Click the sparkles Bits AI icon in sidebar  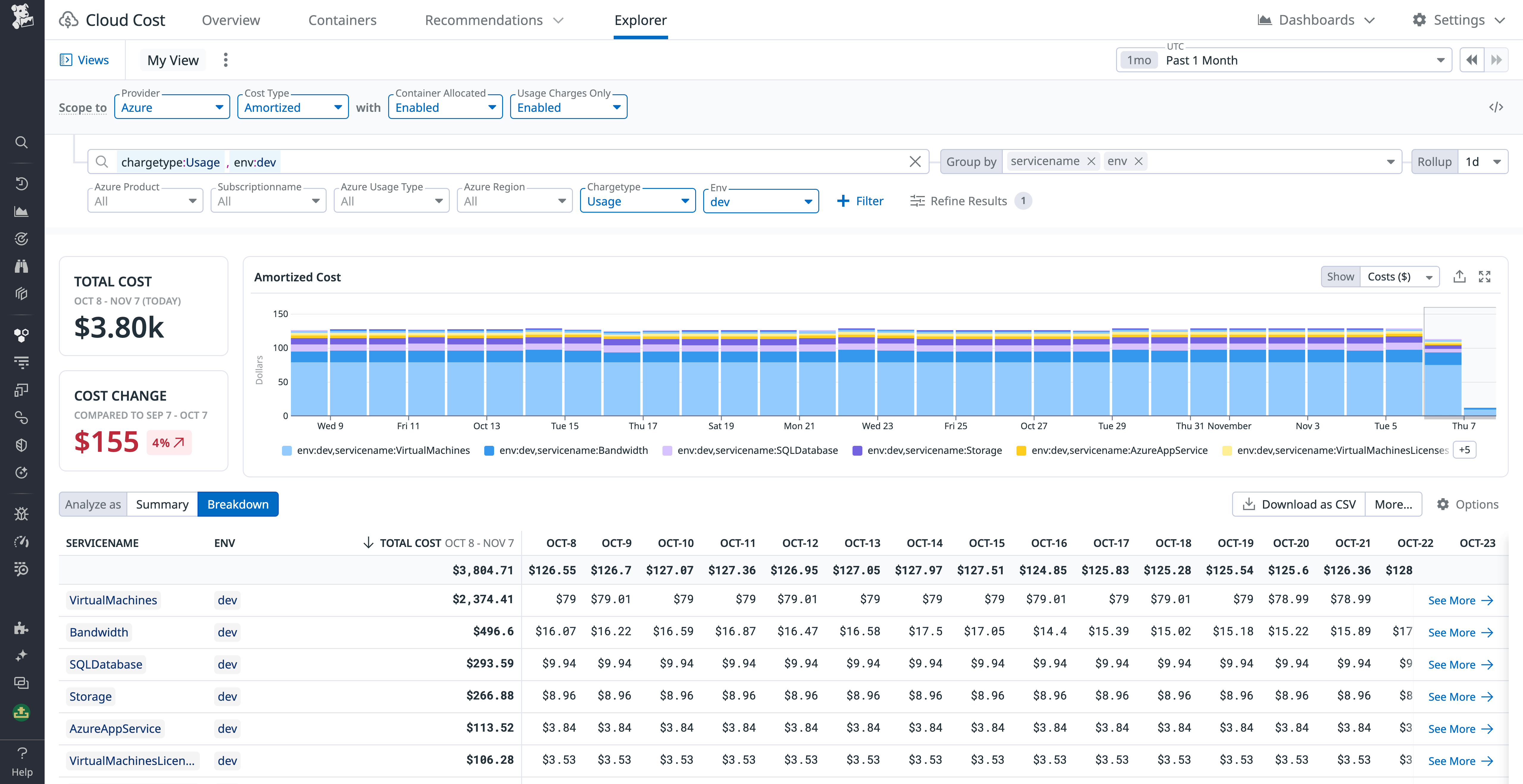21,656
